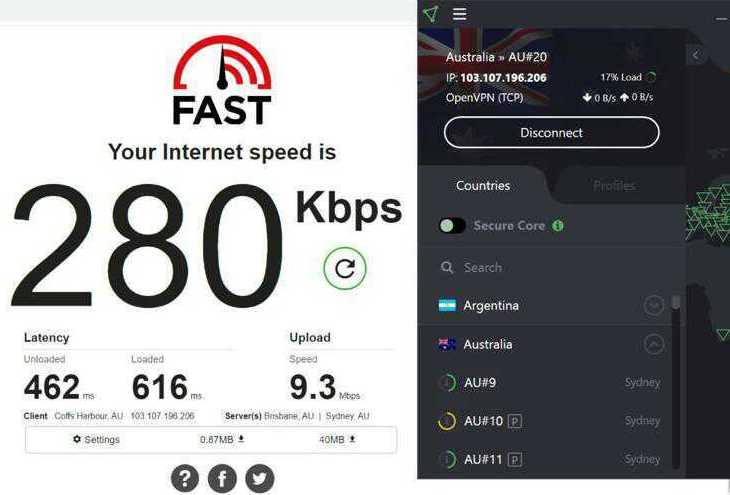Select the AU#11 Sydney server
The height and width of the screenshot is (495, 730).
549,460
